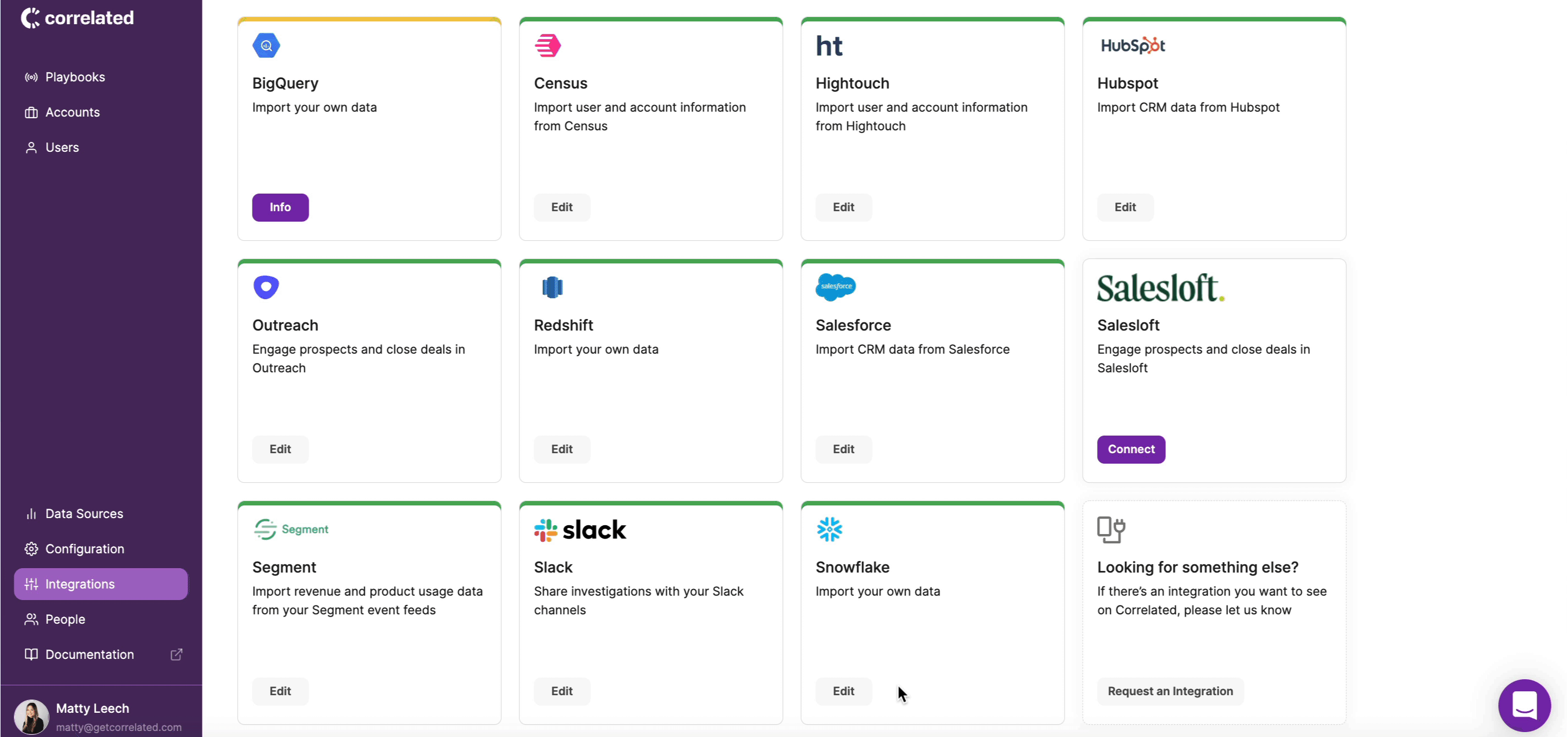1568x737 pixels.
Task: Click the Users person icon
Action: click(31, 148)
